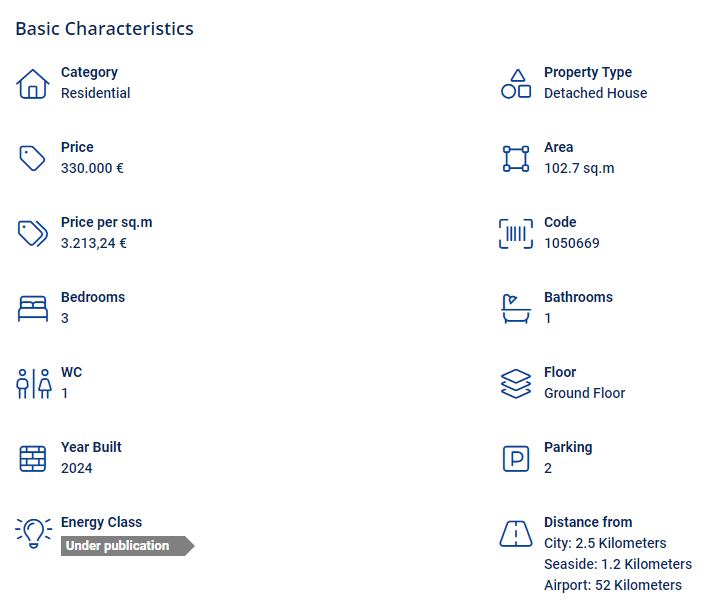Click the WC people icon
The height and width of the screenshot is (615, 714).
tap(33, 383)
